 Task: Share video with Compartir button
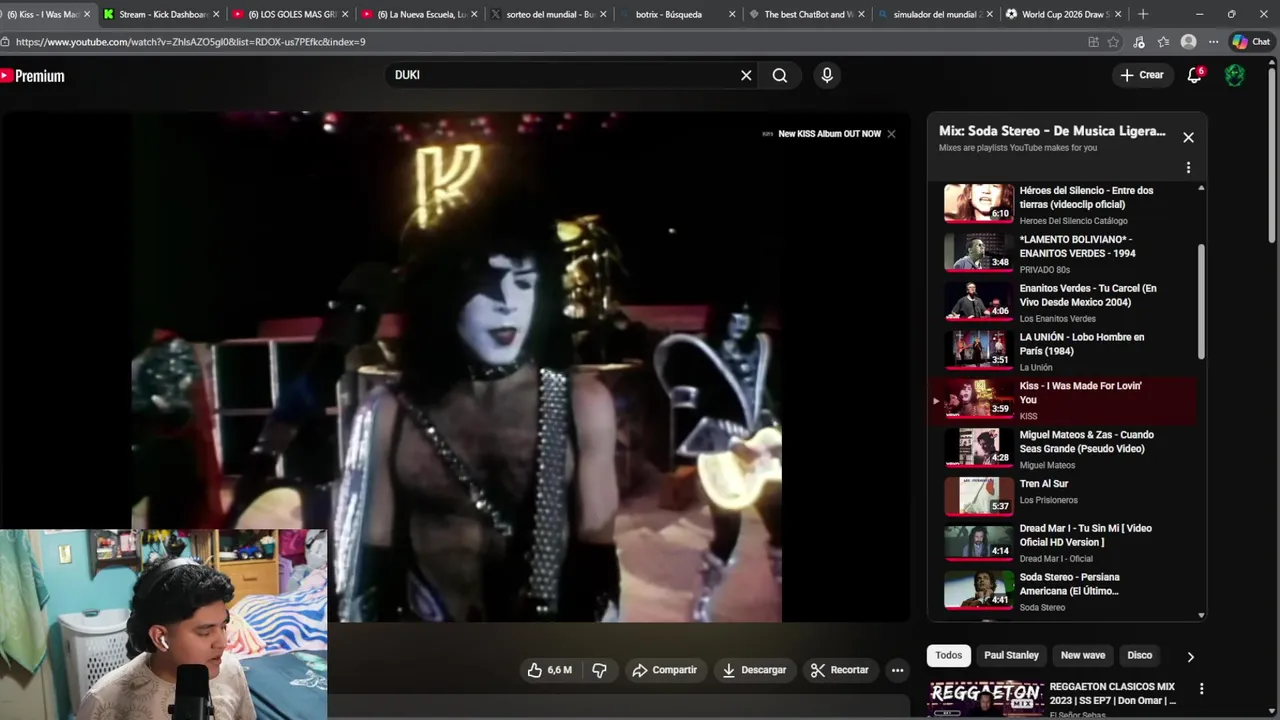(664, 670)
